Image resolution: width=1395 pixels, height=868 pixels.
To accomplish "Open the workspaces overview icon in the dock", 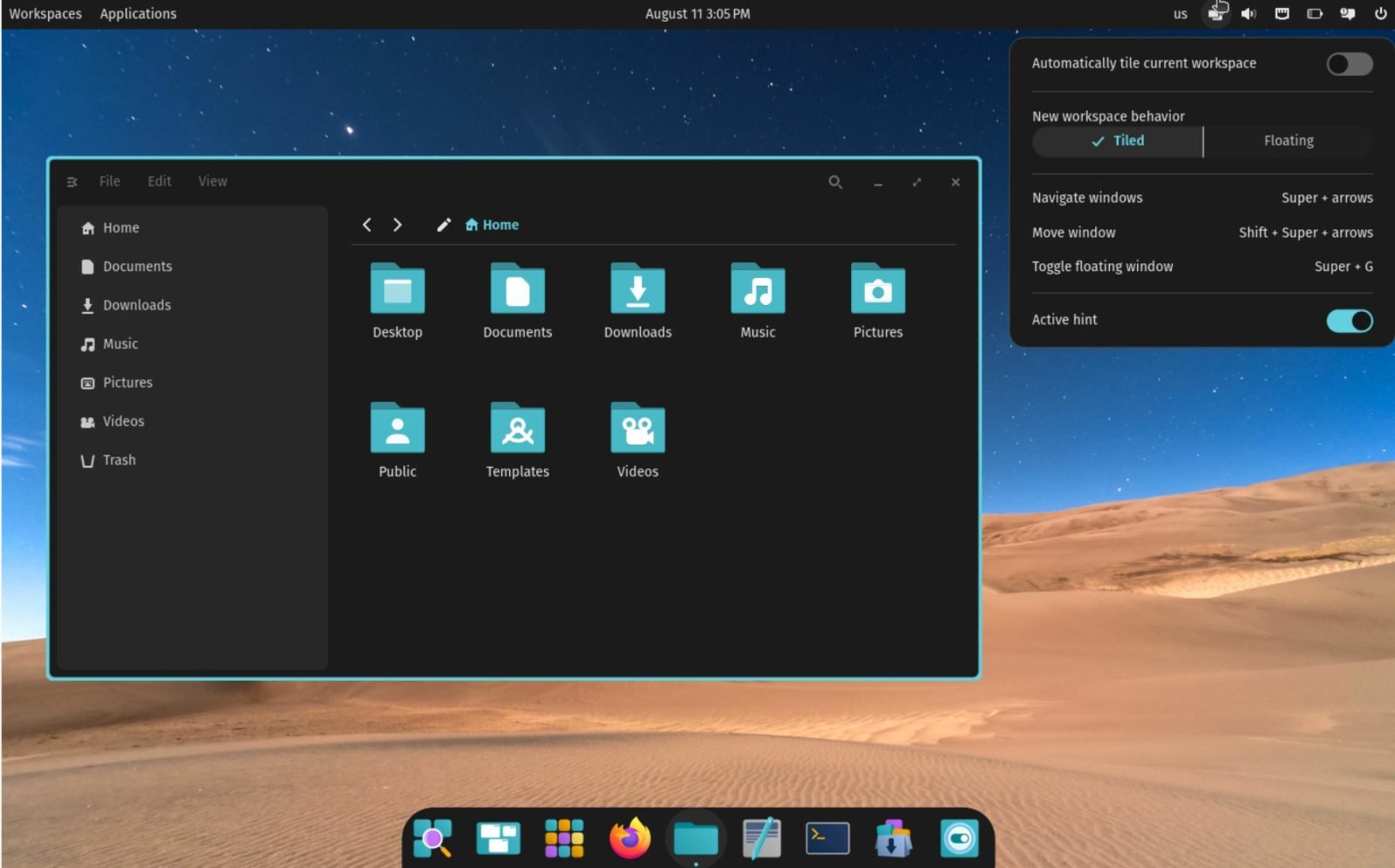I will (498, 837).
